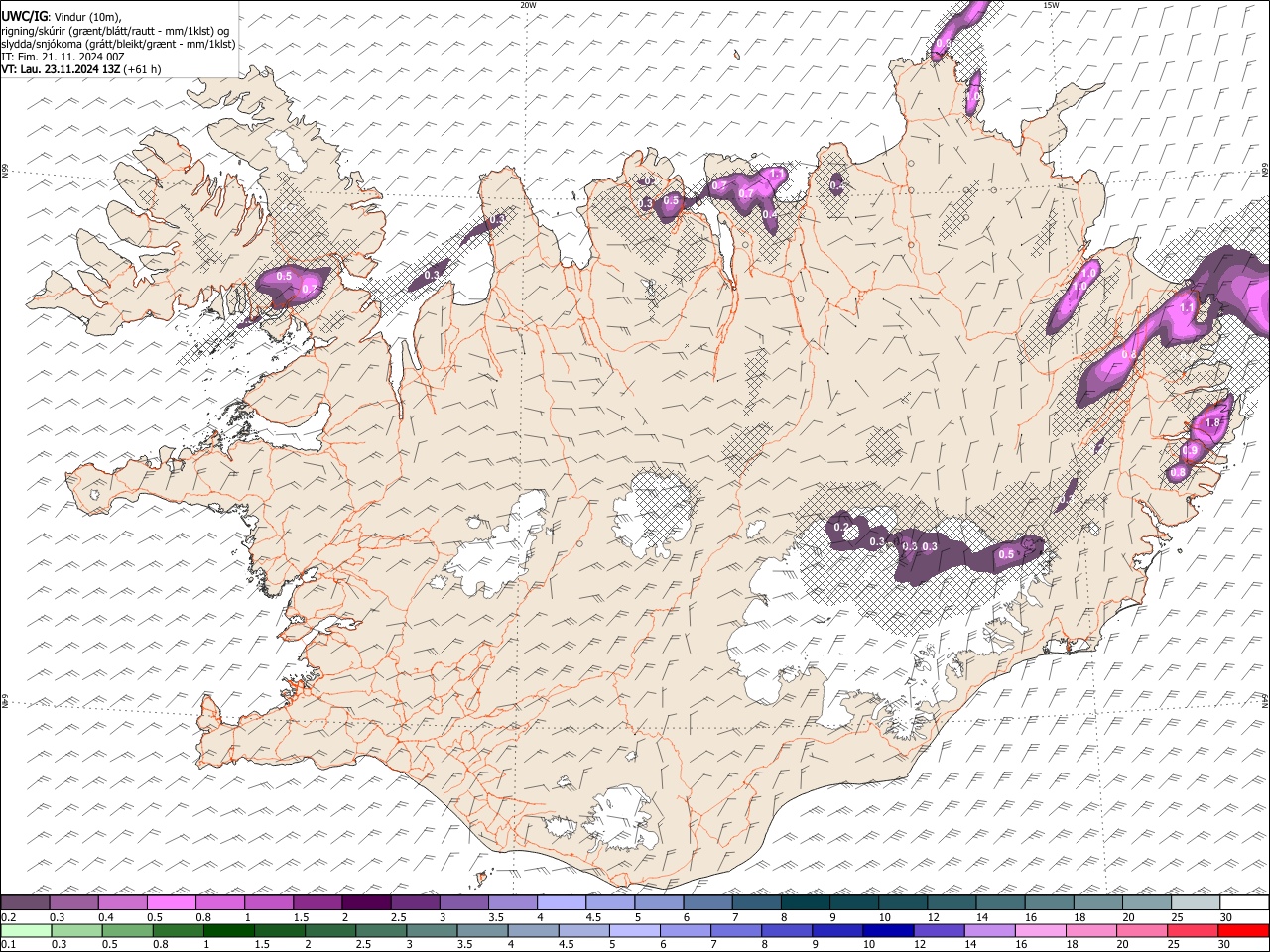
Task: Pick the violet 12 swatch in the rain legend
Action: (939, 930)
